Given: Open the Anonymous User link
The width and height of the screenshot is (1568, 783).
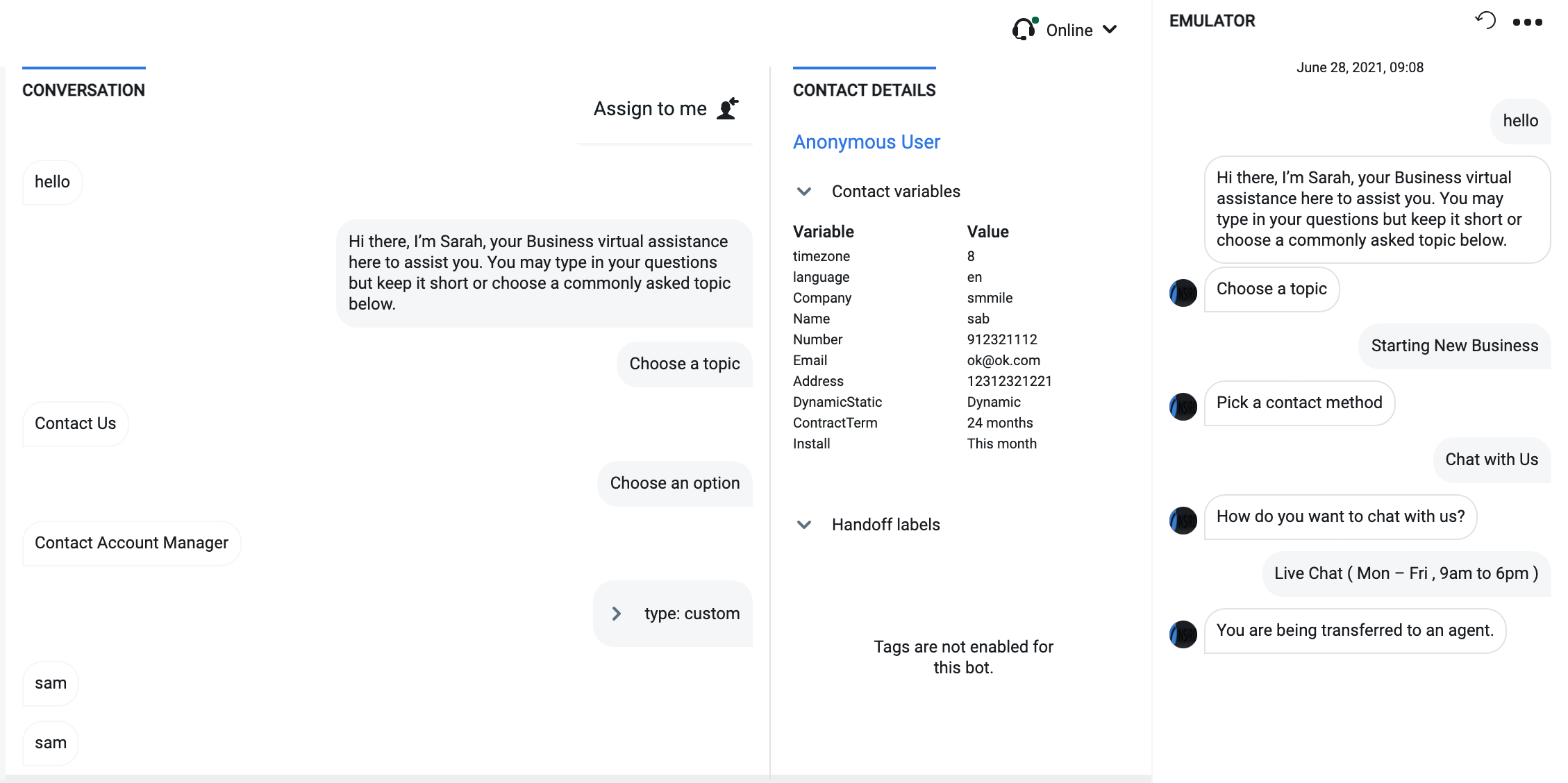Looking at the screenshot, I should 866,142.
